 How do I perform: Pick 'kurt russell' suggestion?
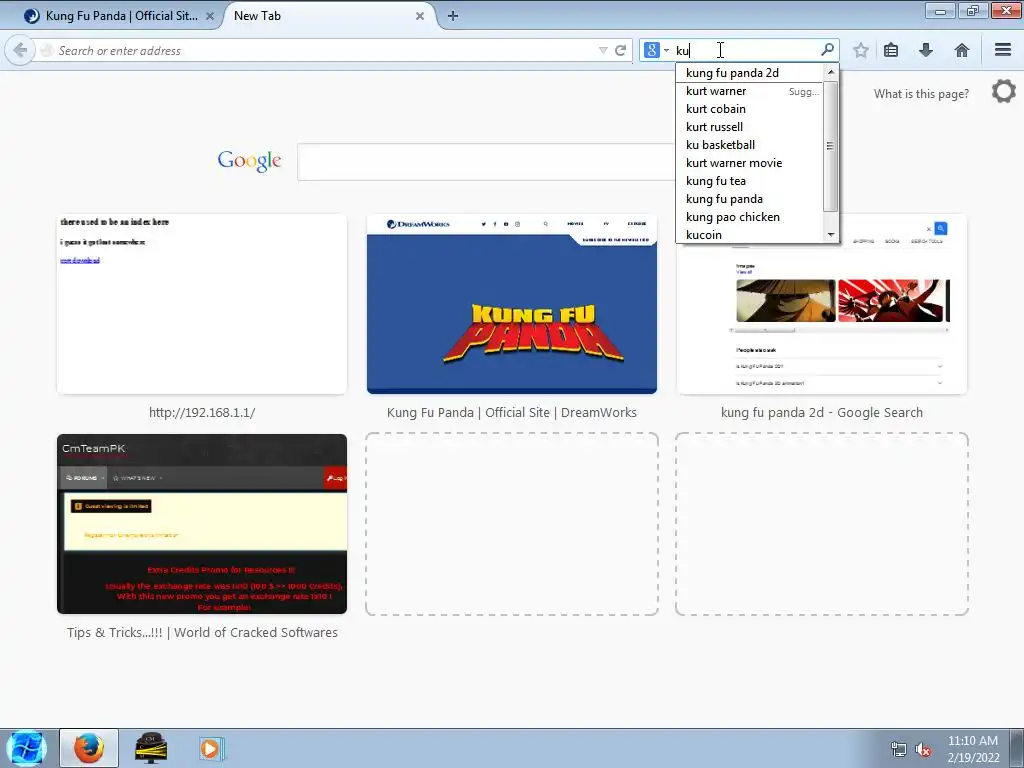(x=749, y=127)
